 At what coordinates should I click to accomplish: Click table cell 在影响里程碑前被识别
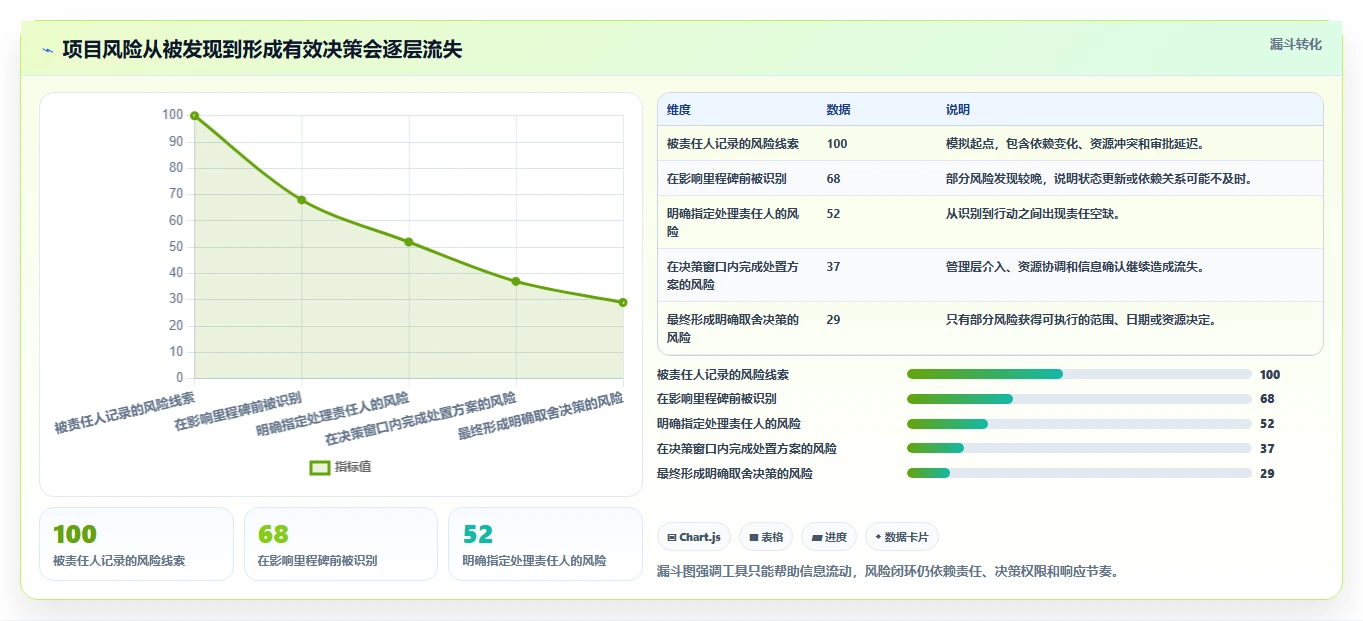pos(727,179)
